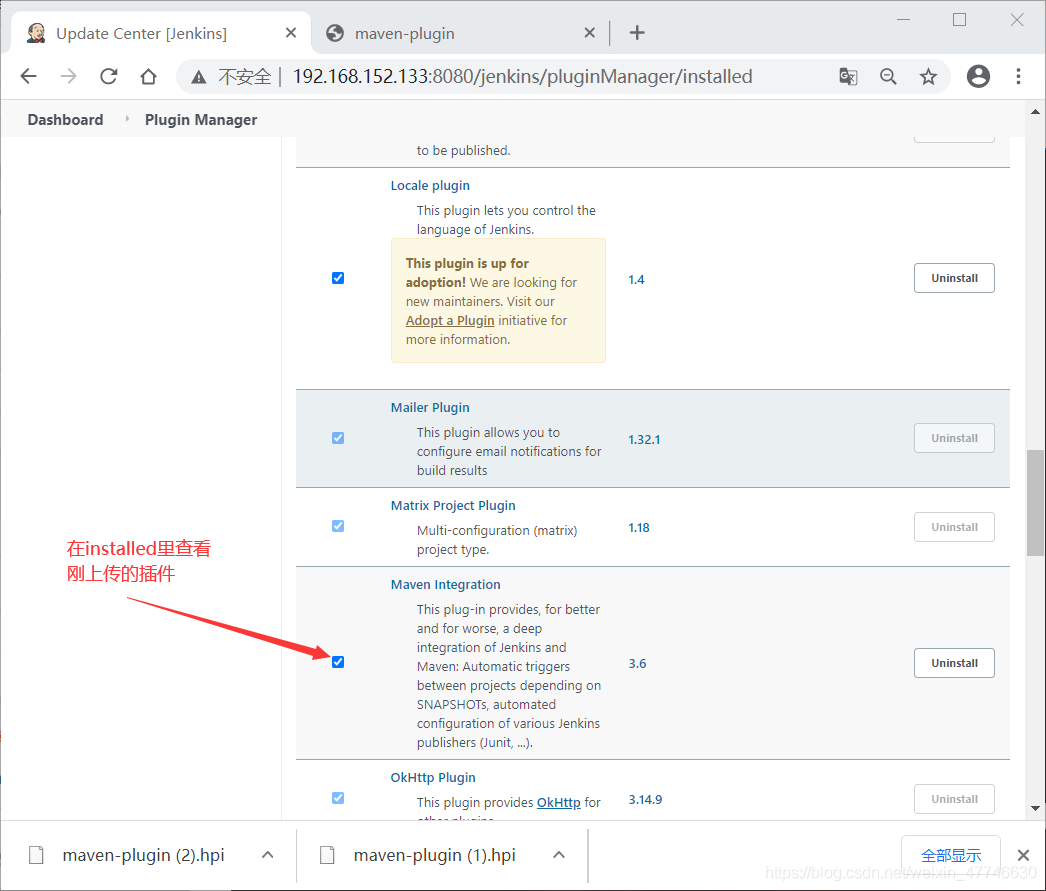Click the scrollbar up arrow

[x=1035, y=111]
